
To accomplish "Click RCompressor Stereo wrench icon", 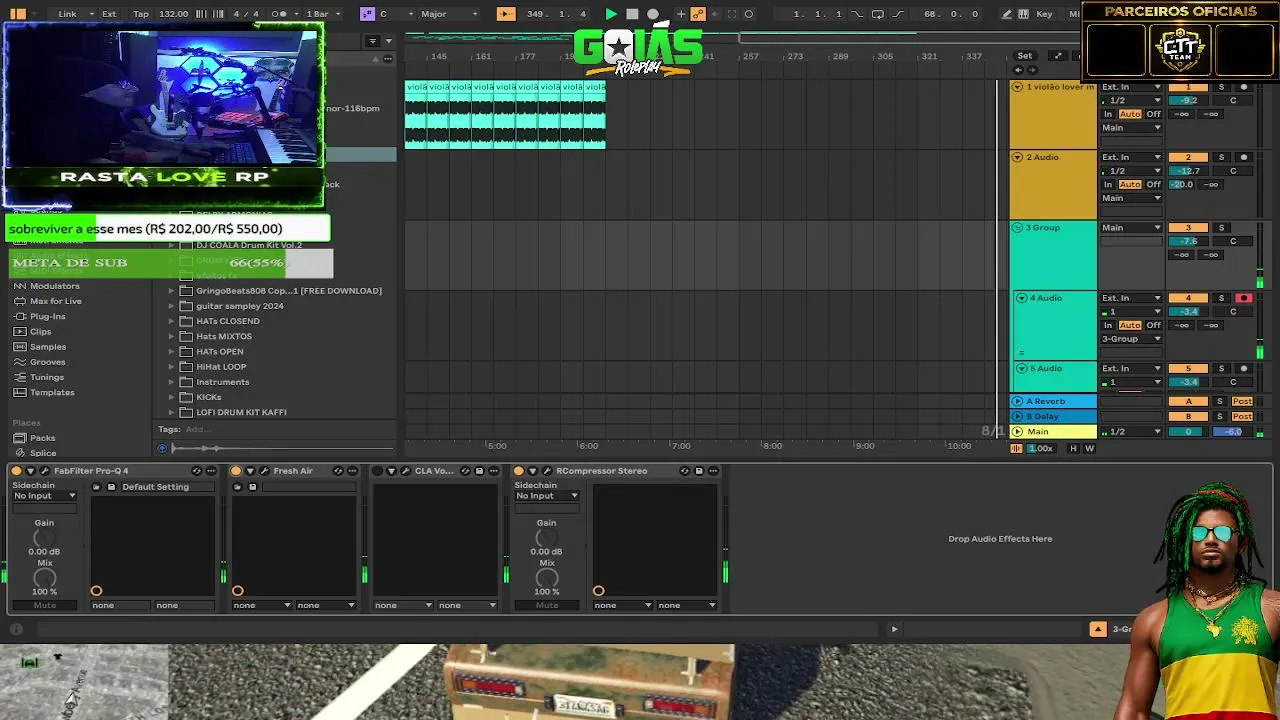I will pos(546,471).
